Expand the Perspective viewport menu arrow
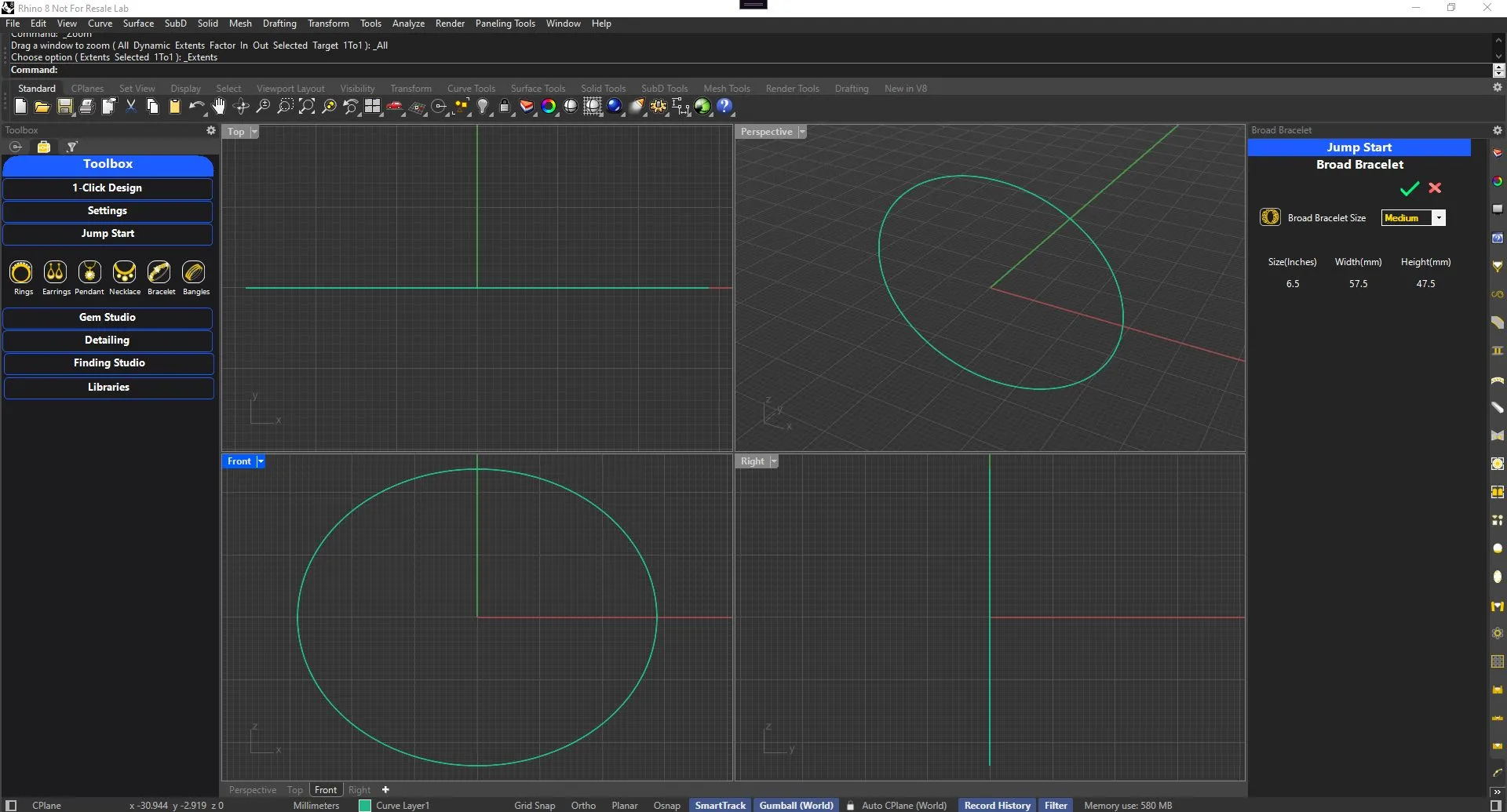1507x812 pixels. point(802,132)
